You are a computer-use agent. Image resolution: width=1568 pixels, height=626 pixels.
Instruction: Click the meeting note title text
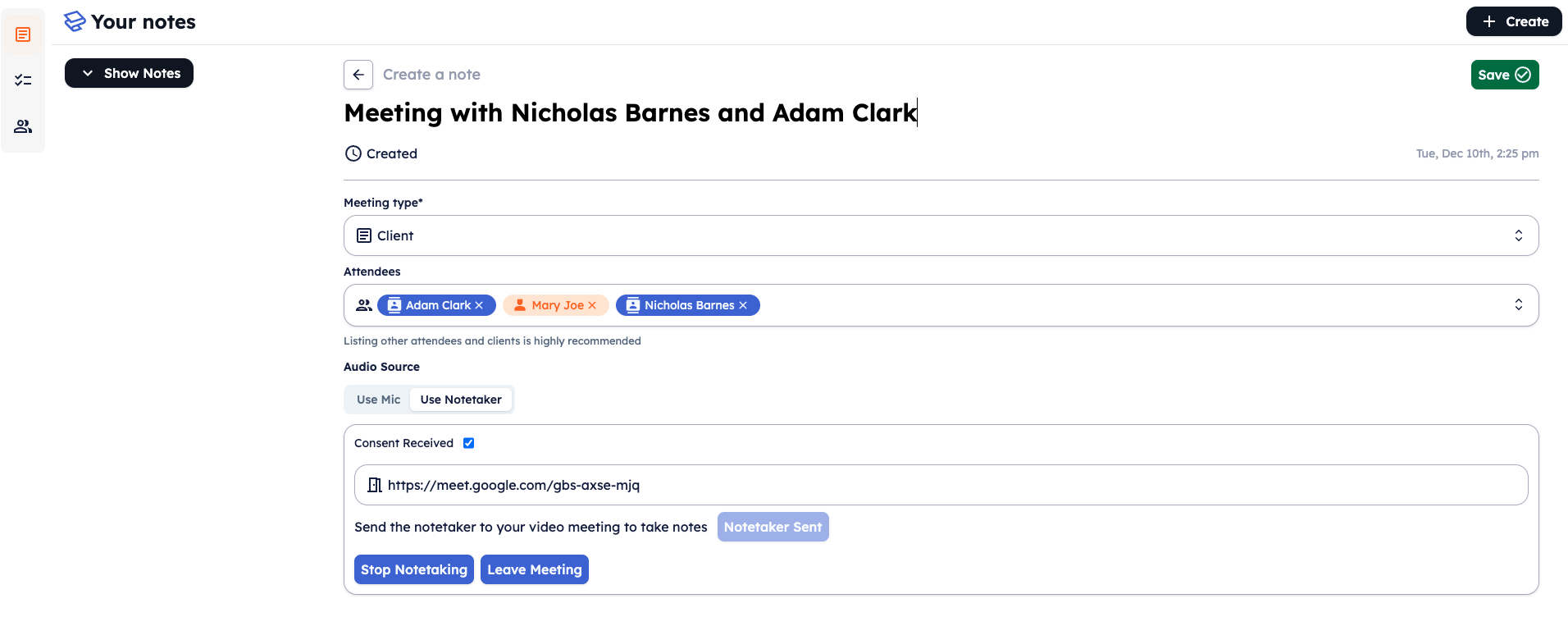coord(630,112)
